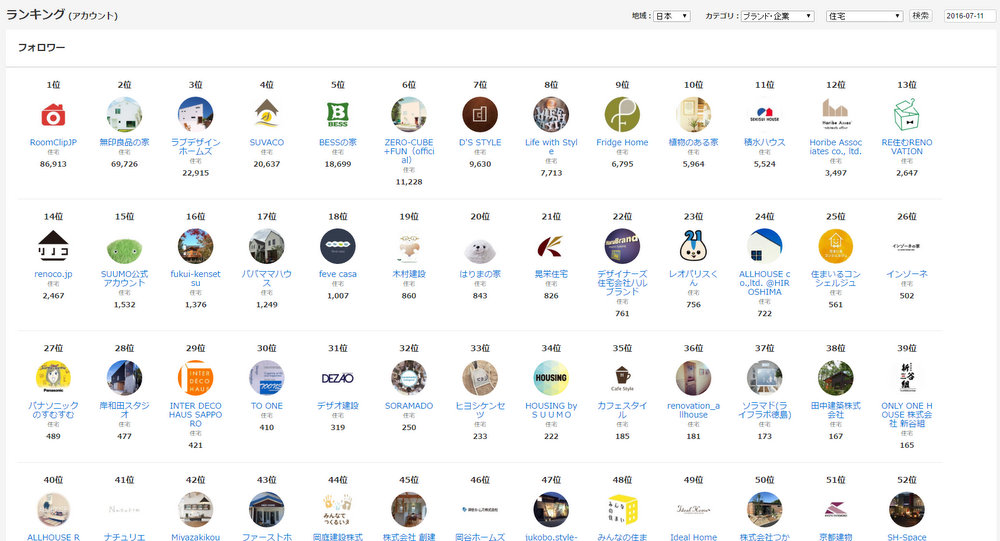Image resolution: width=1000 pixels, height=541 pixels.
Task: Open the 植物のある家 name link
Action: 693,142
